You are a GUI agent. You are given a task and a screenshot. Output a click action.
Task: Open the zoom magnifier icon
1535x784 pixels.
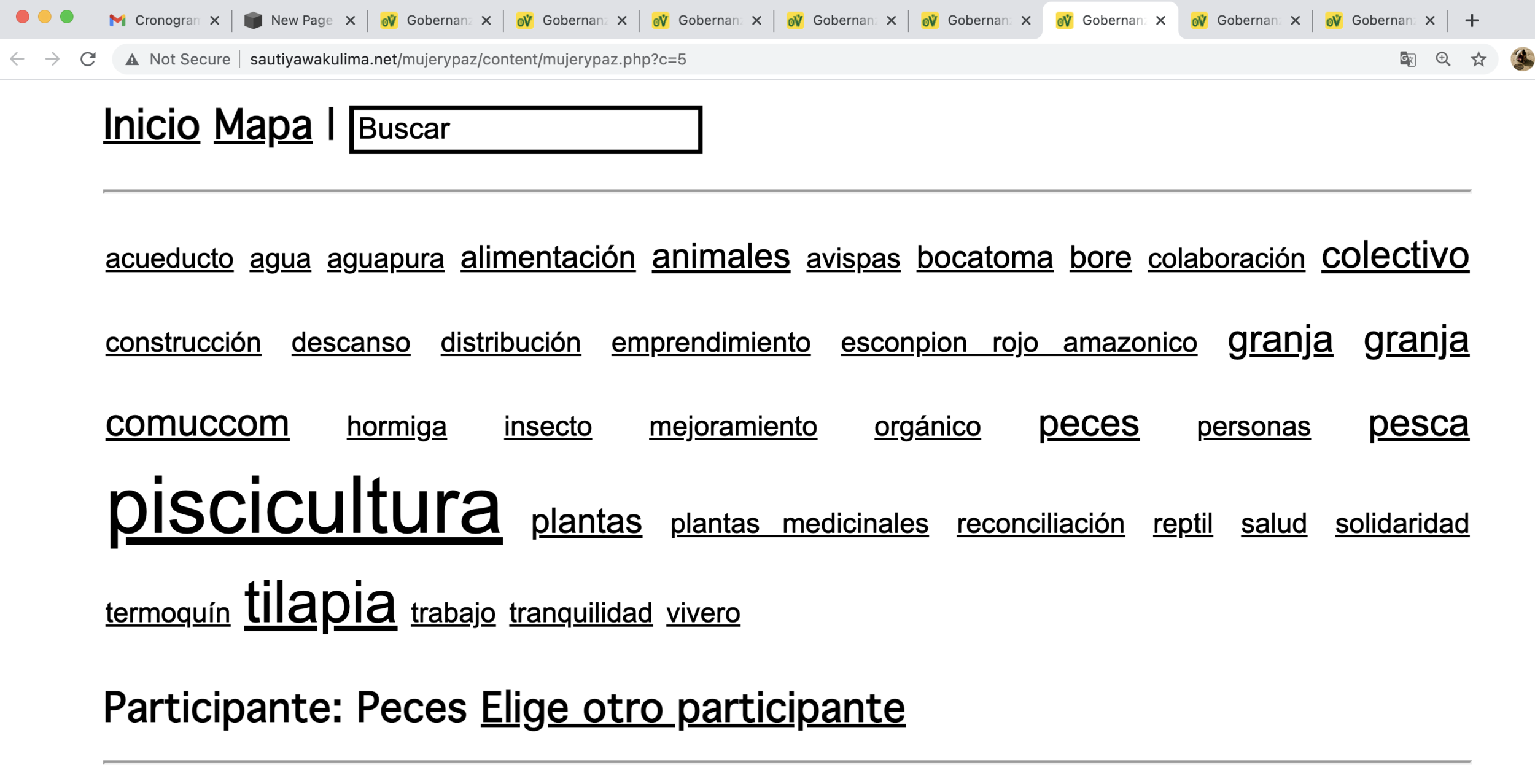tap(1443, 59)
